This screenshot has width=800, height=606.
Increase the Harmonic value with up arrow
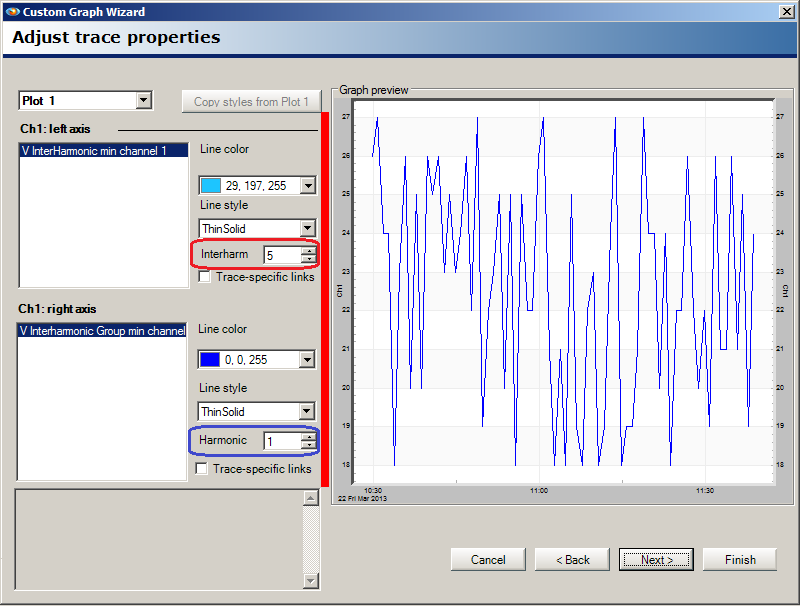pyautogui.click(x=308, y=436)
